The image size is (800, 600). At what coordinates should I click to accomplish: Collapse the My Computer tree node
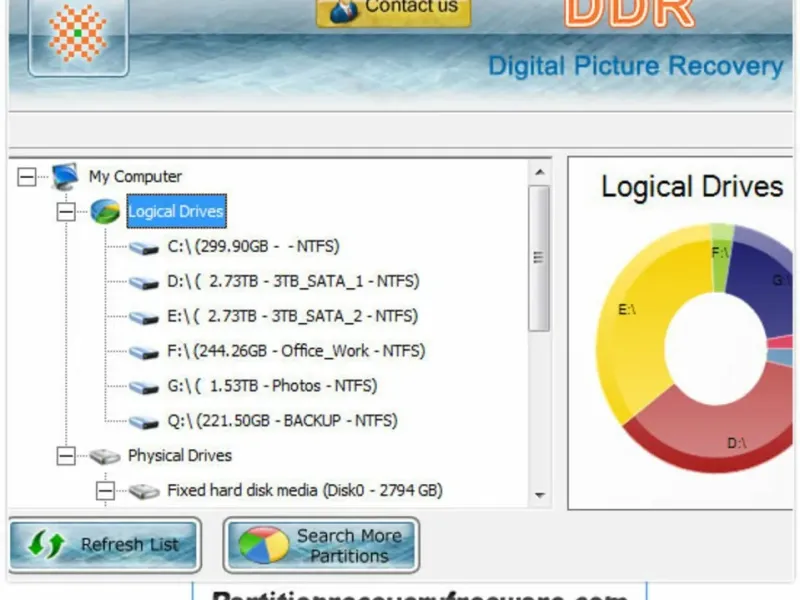[x=27, y=177]
